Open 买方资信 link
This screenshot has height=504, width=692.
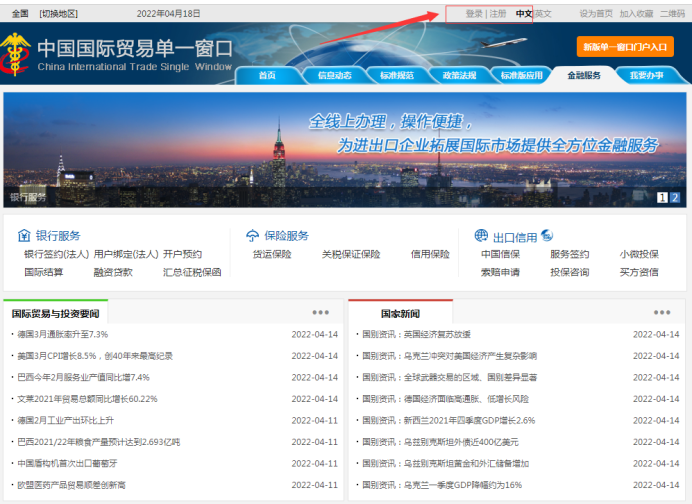pos(639,272)
